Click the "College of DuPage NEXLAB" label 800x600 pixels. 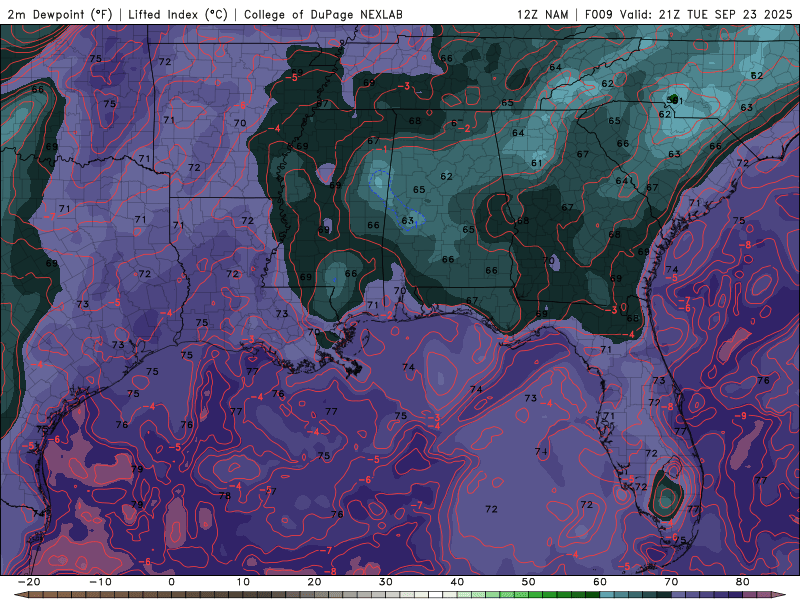point(323,14)
